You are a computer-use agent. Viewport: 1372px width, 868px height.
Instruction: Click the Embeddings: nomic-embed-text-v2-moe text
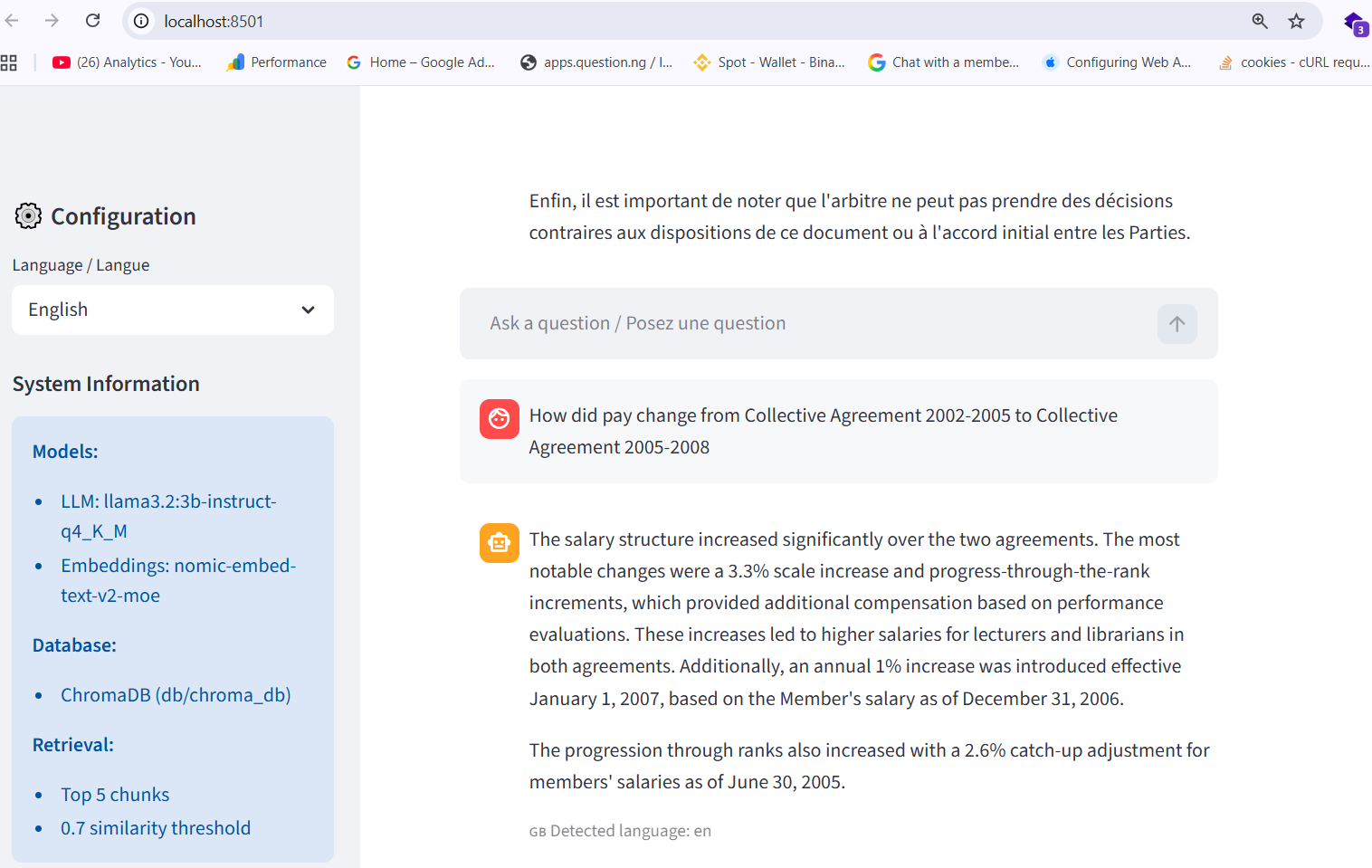[178, 580]
